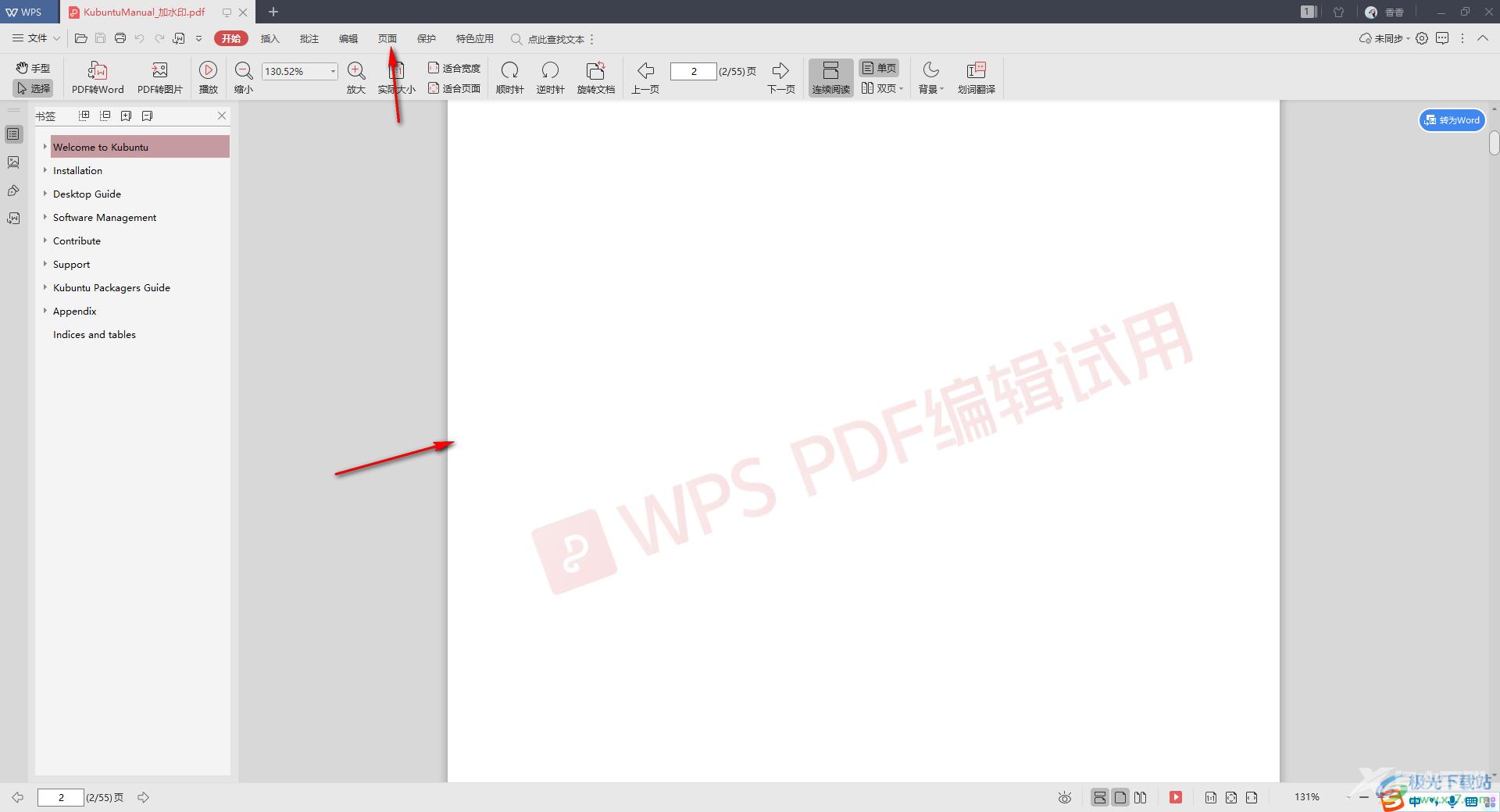This screenshot has height=812, width=1500.
Task: Expand the Desktop Guide bookmark
Action: pos(45,194)
